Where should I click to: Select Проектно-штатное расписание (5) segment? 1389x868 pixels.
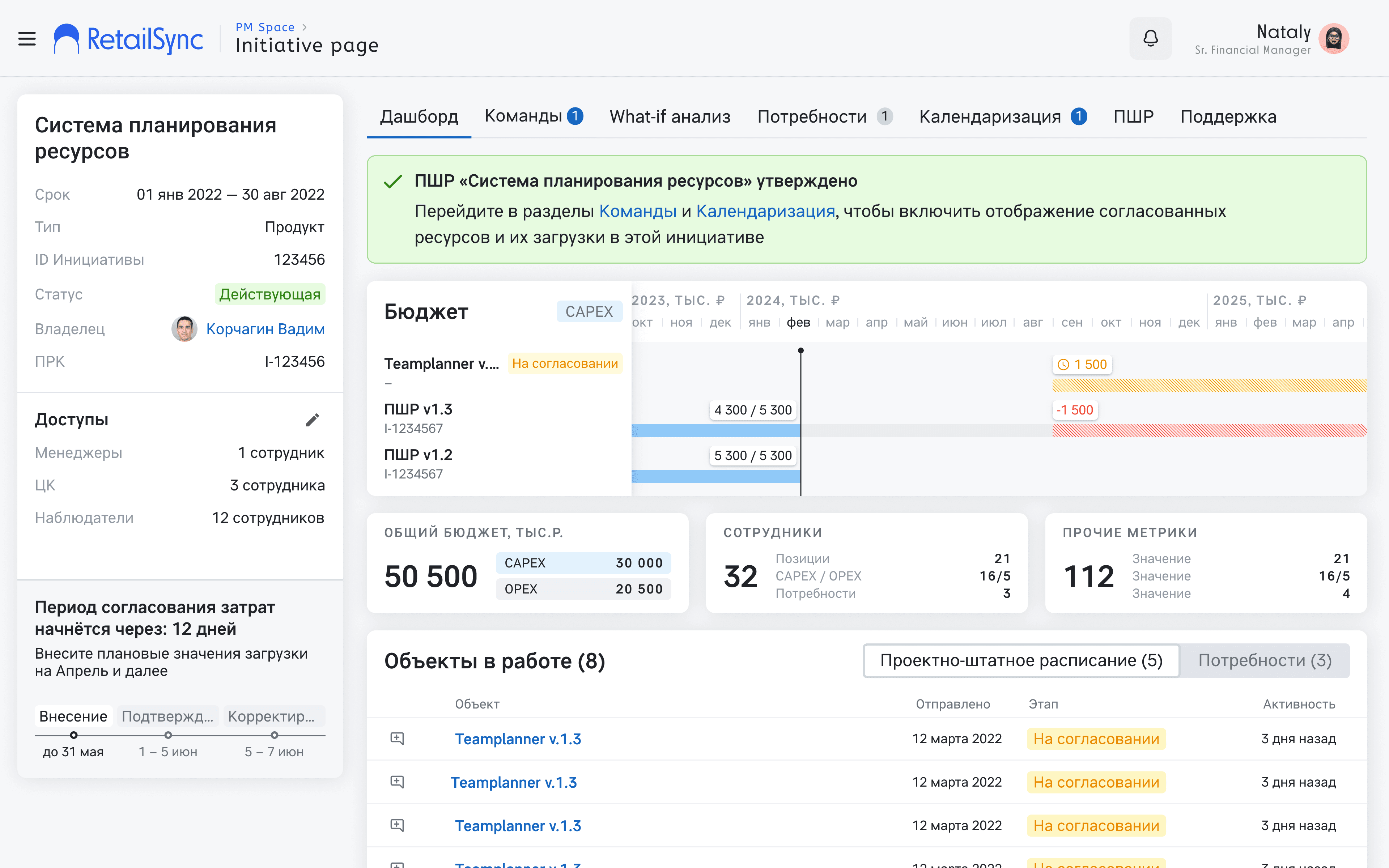pos(1021,661)
